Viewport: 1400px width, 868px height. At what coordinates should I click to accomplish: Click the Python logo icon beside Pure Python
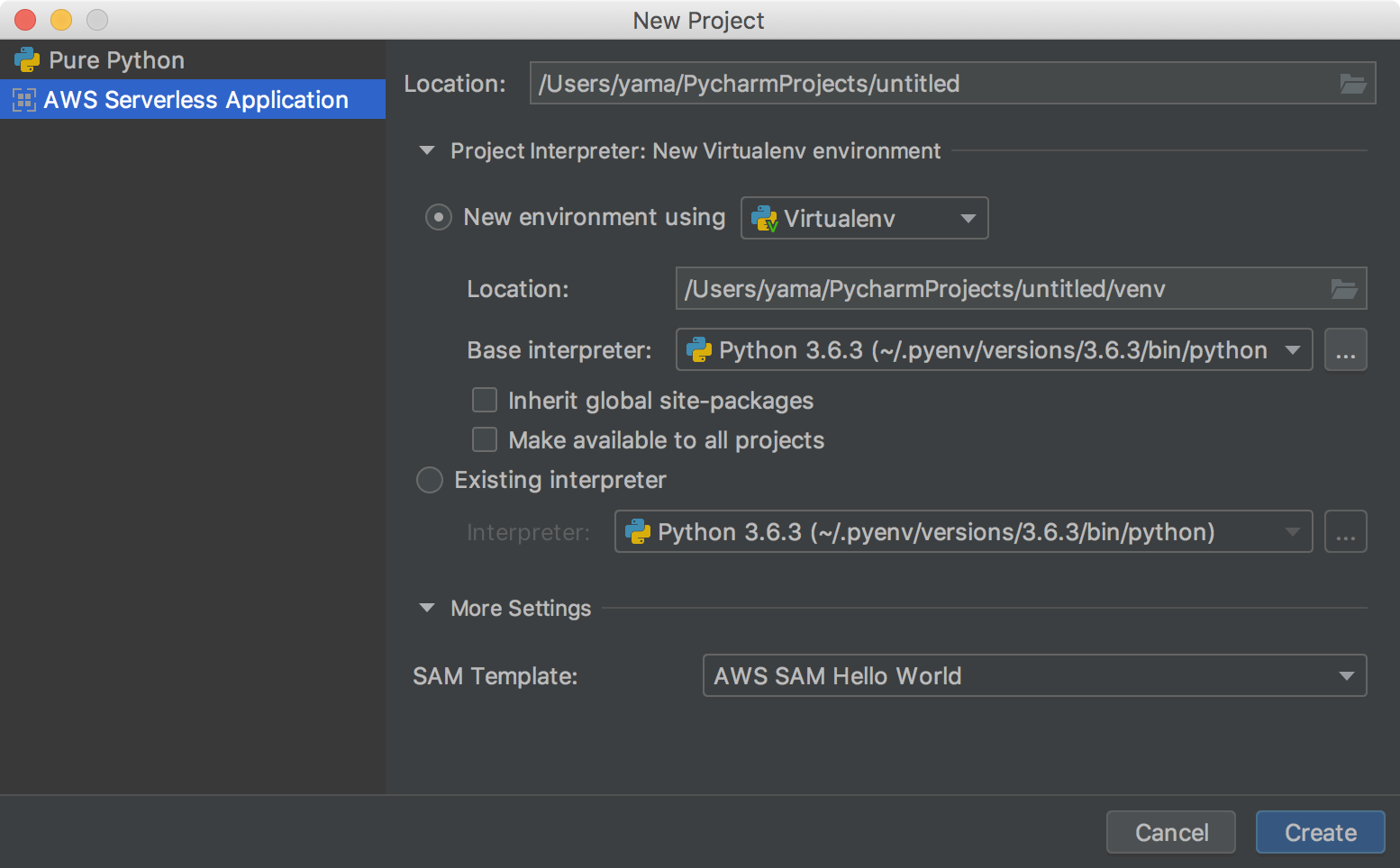[x=27, y=60]
